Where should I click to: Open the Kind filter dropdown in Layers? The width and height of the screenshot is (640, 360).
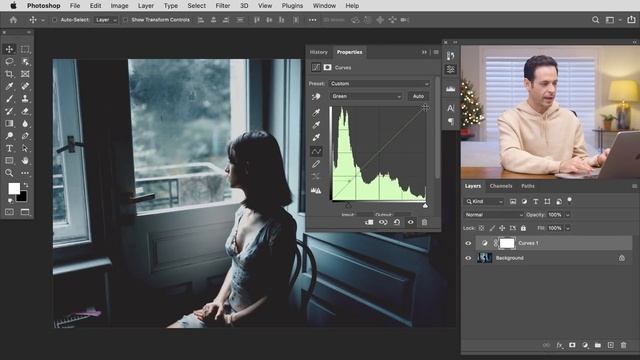[x=484, y=202]
